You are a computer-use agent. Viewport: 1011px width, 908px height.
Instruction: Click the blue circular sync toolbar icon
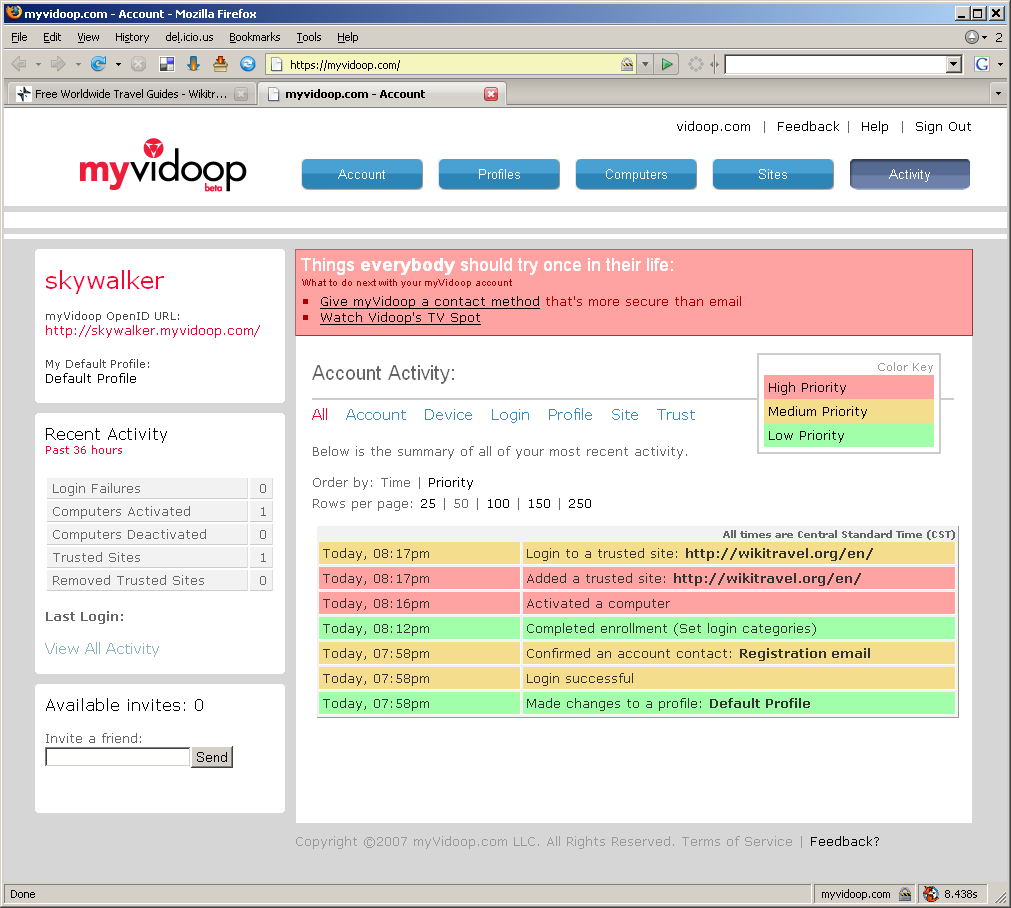pos(248,64)
